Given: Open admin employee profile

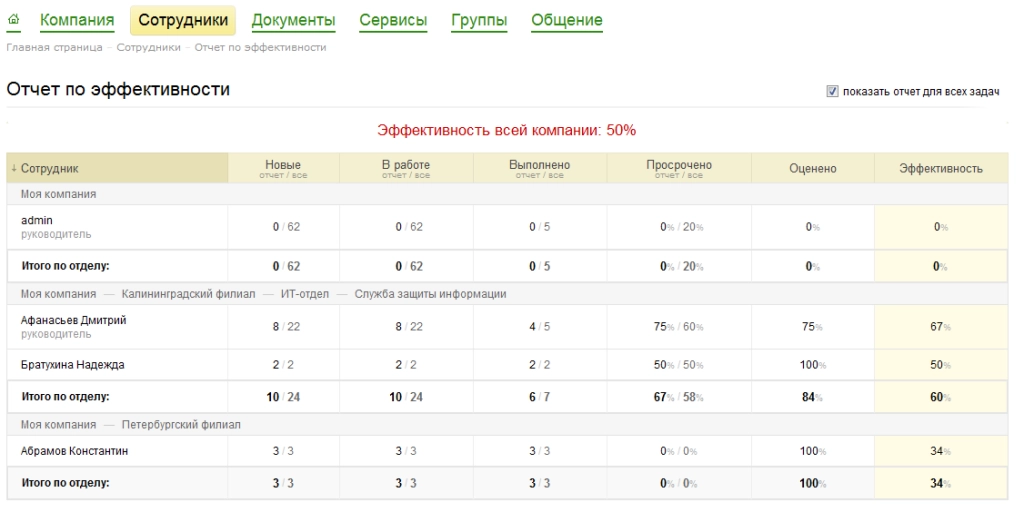Looking at the screenshot, I should click(36, 220).
